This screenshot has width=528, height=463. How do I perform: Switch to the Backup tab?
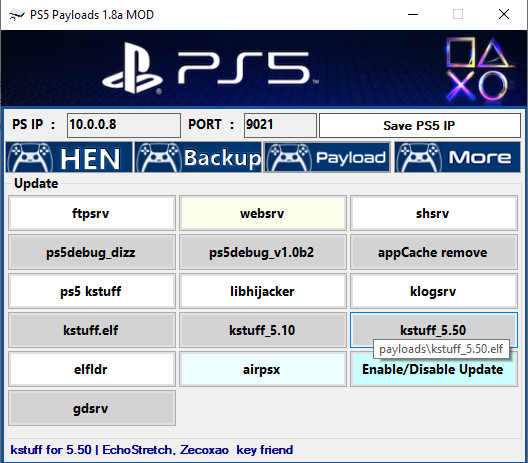pos(198,157)
